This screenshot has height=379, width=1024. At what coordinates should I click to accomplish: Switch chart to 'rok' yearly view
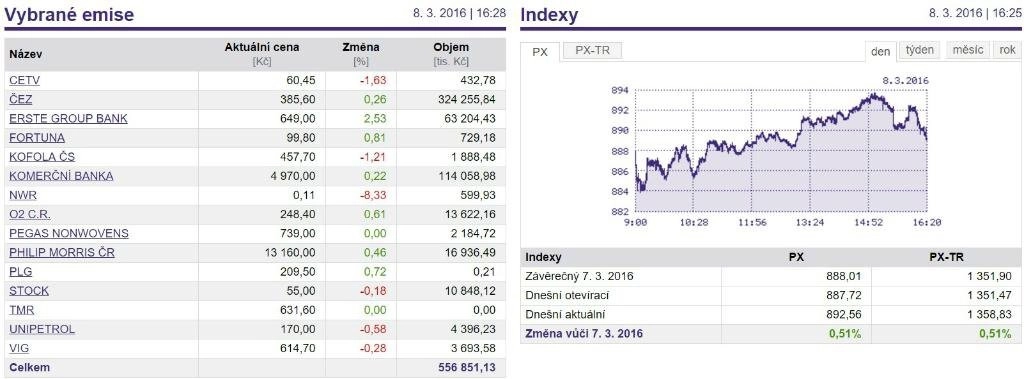point(1007,50)
